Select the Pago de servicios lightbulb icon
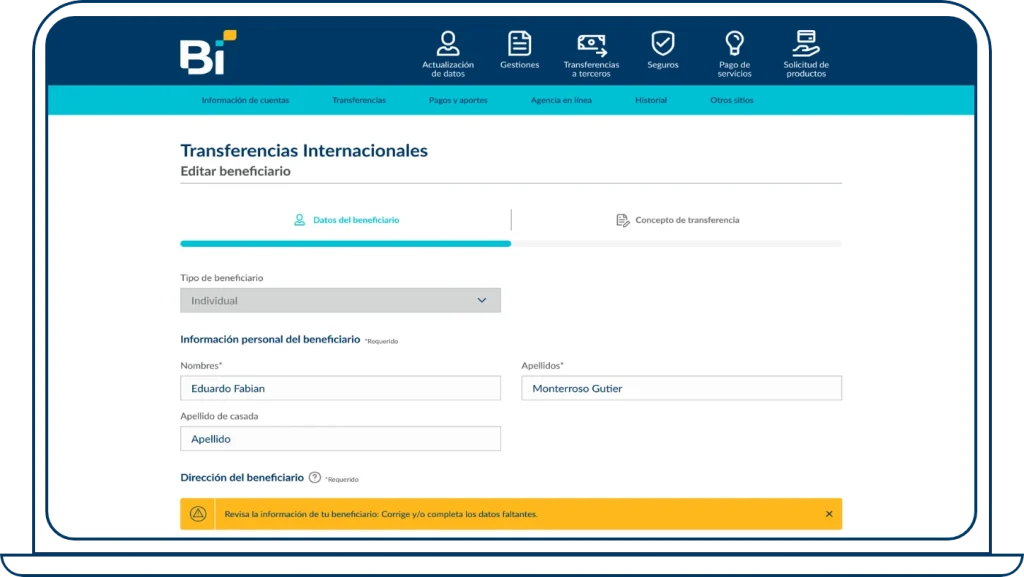Screen dimensions: 1024x577 click(735, 42)
